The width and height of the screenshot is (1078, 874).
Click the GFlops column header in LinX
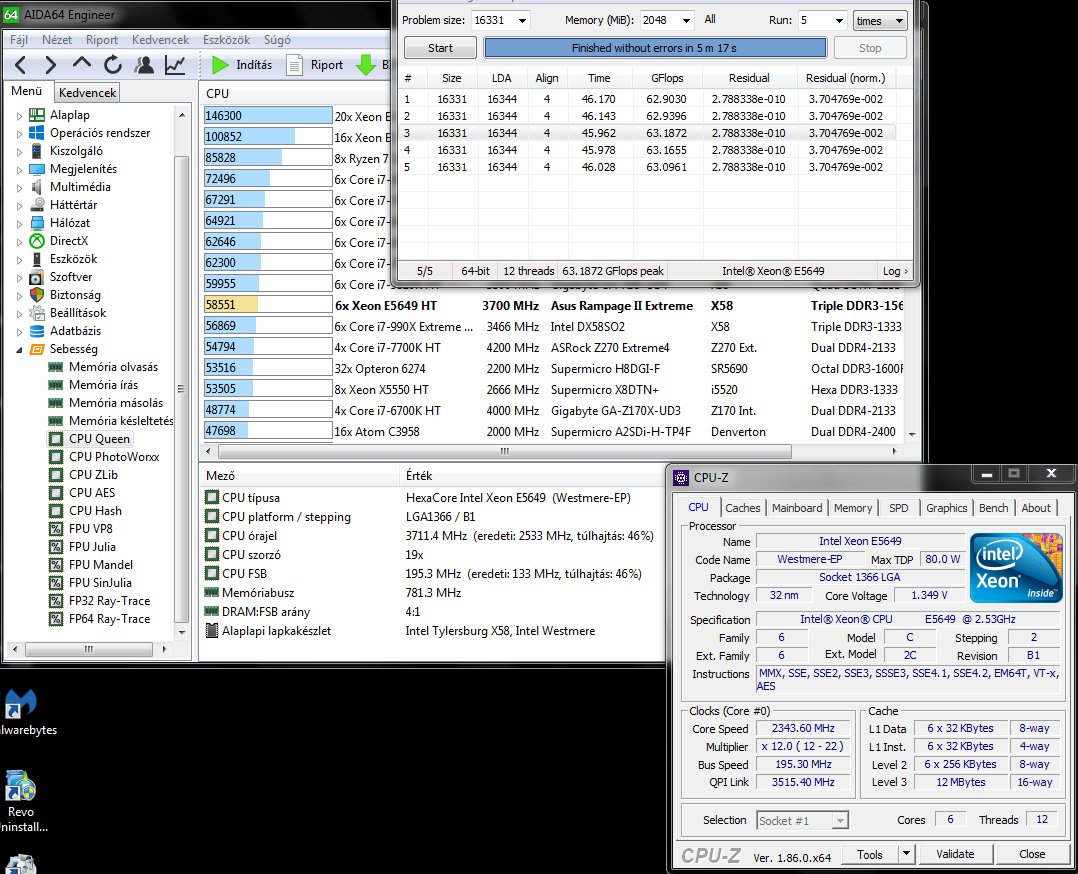pyautogui.click(x=667, y=78)
